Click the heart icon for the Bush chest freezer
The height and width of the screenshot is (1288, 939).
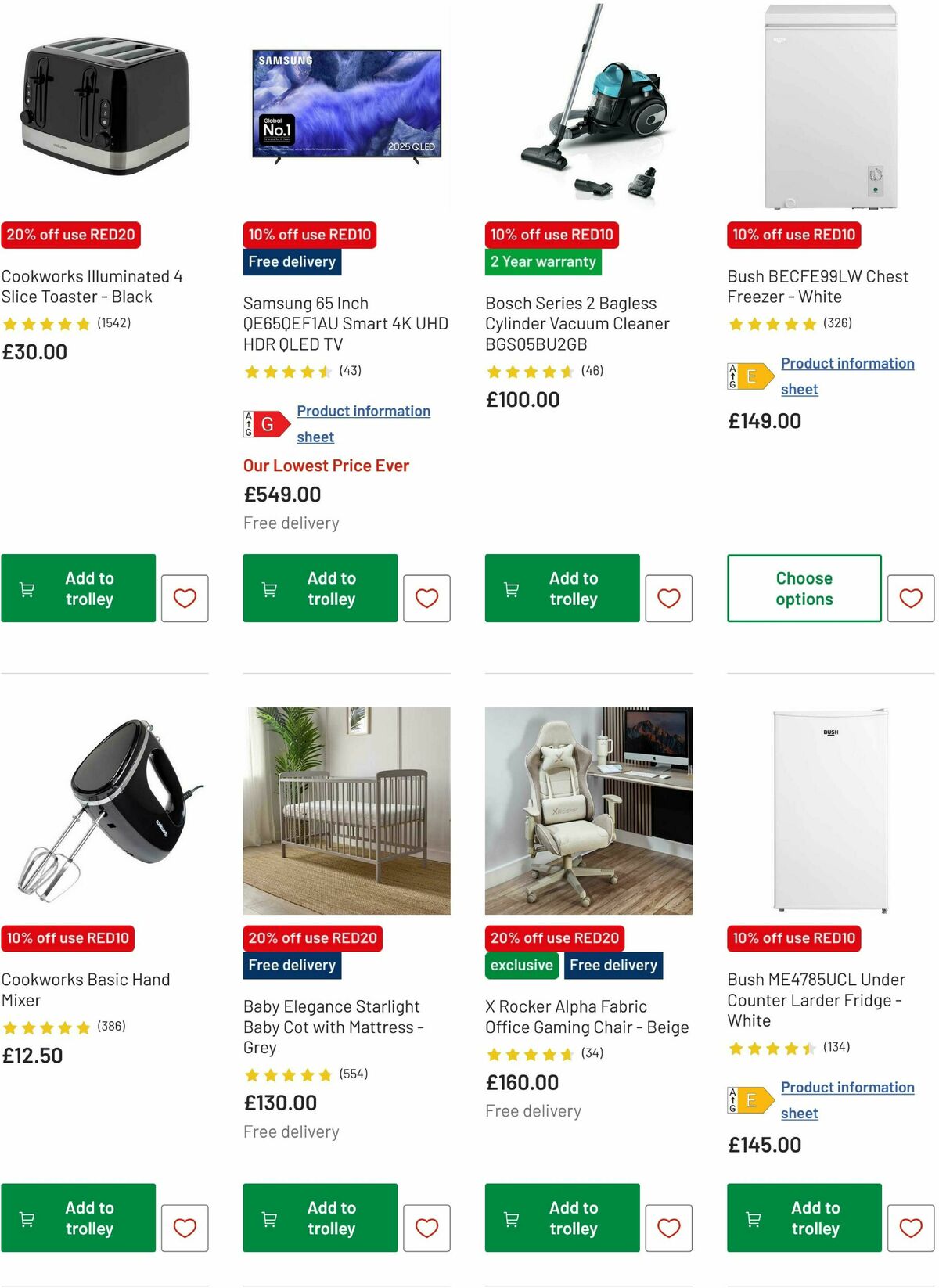point(912,598)
